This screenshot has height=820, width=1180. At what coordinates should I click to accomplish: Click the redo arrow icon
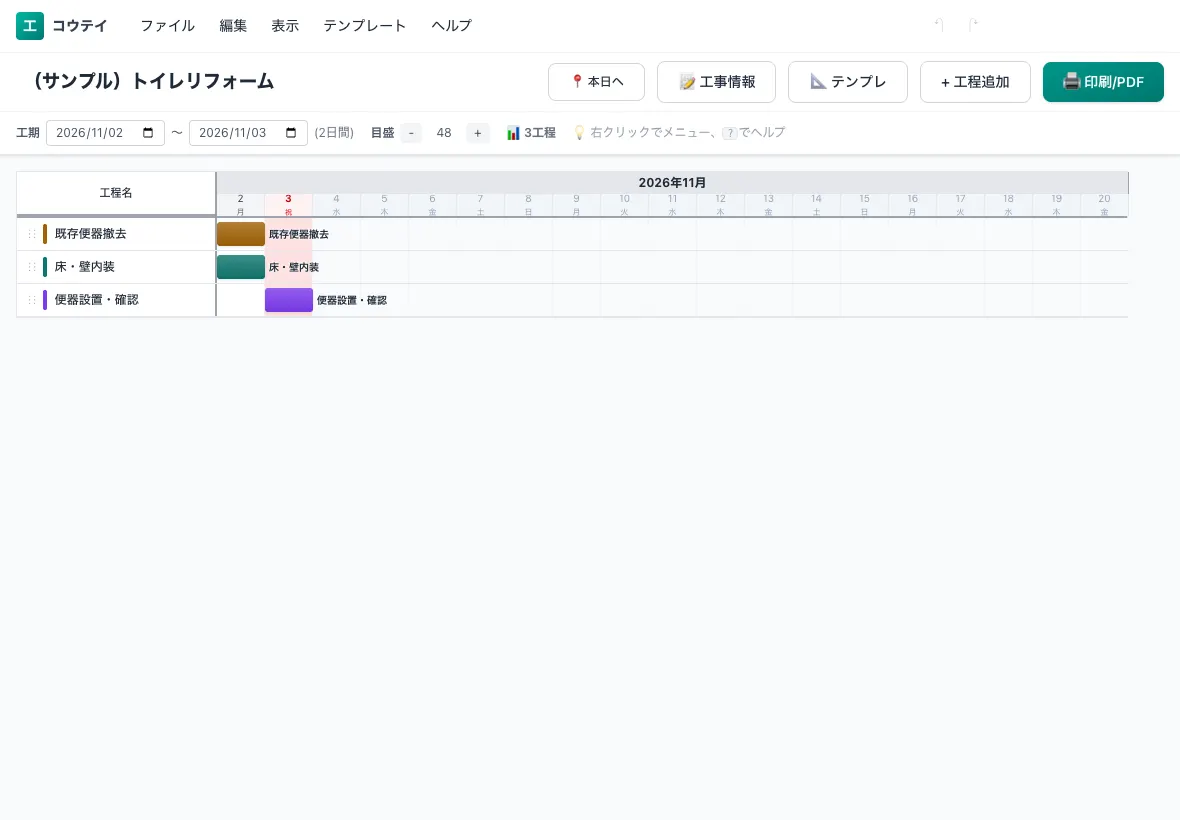point(973,25)
